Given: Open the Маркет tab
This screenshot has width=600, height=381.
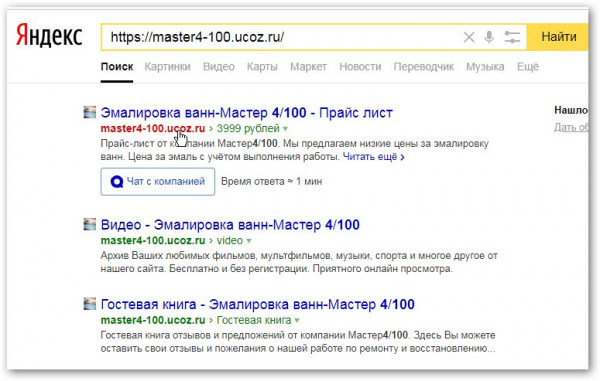Looking at the screenshot, I should (308, 67).
